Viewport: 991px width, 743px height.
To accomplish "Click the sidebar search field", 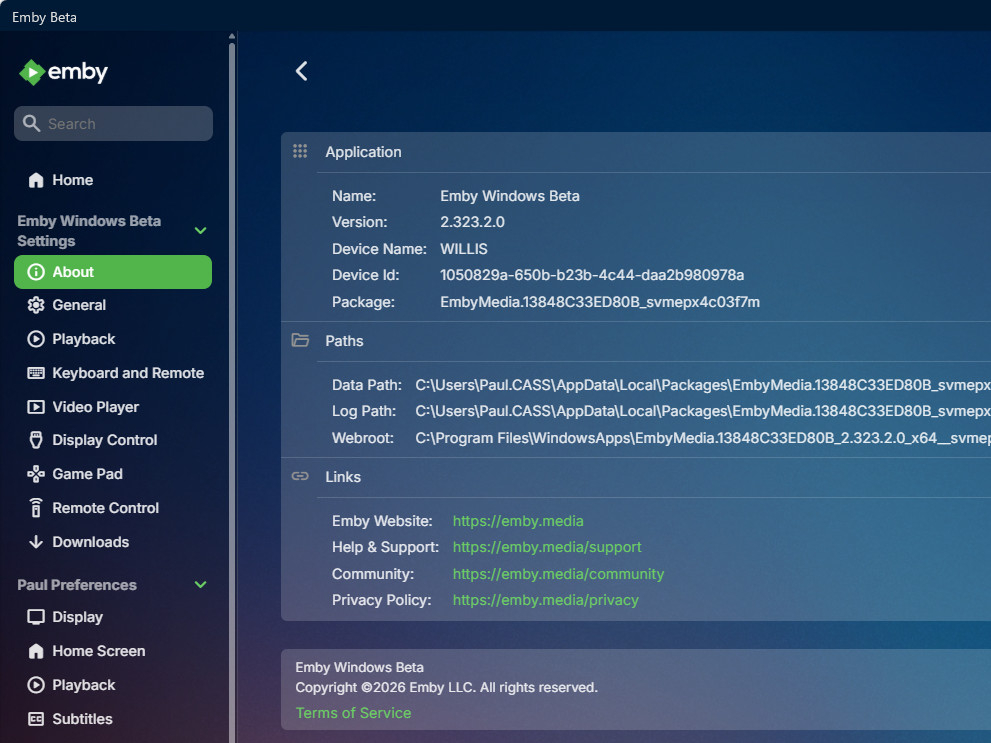I will click(113, 124).
